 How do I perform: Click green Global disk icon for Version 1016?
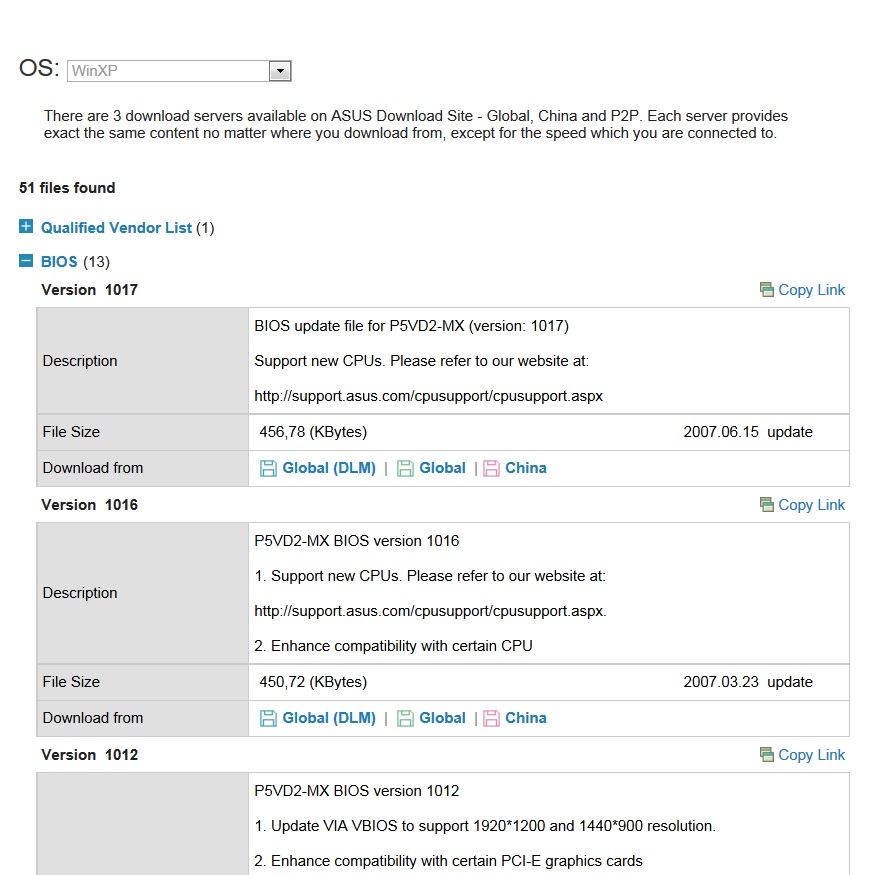click(405, 719)
